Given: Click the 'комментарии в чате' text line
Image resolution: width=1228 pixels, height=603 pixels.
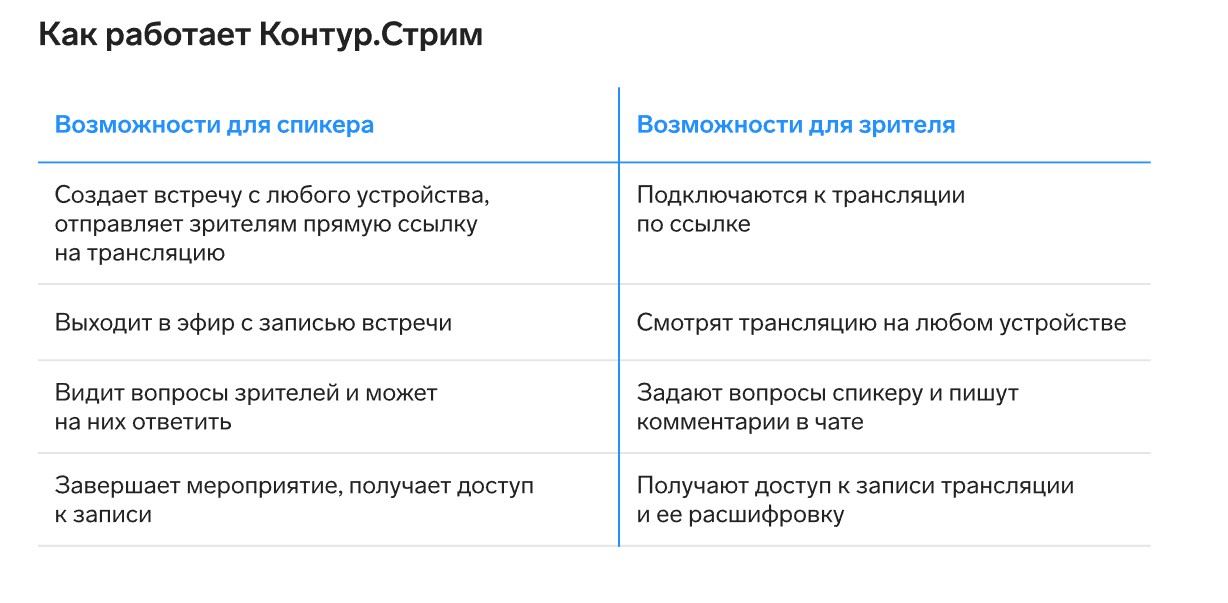Looking at the screenshot, I should 750,421.
